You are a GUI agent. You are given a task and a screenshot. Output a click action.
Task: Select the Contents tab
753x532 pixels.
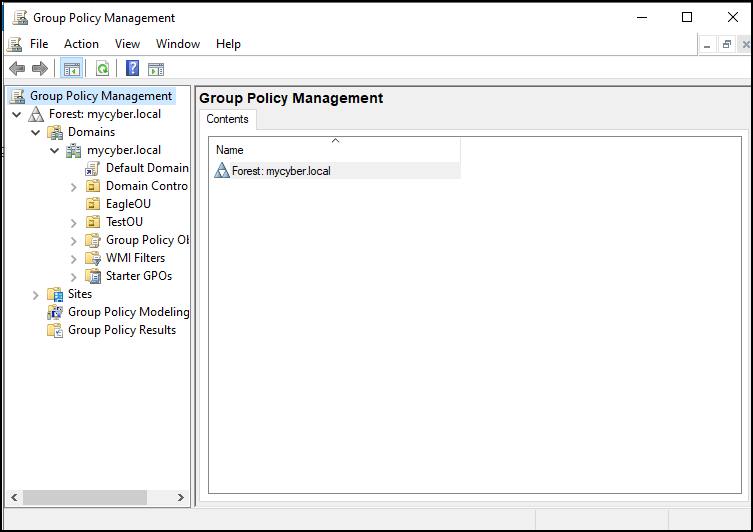tap(228, 119)
